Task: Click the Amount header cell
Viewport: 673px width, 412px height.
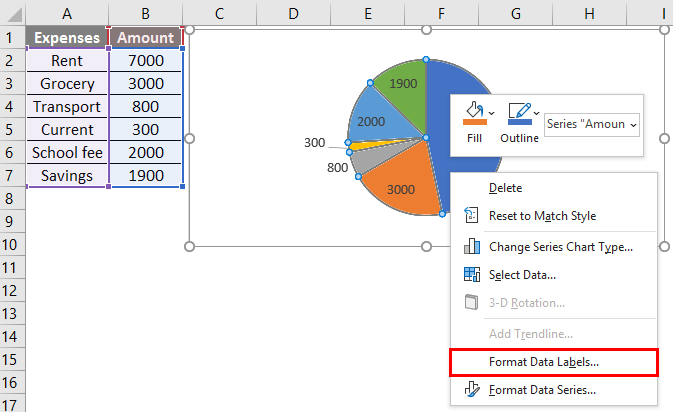Action: click(146, 38)
